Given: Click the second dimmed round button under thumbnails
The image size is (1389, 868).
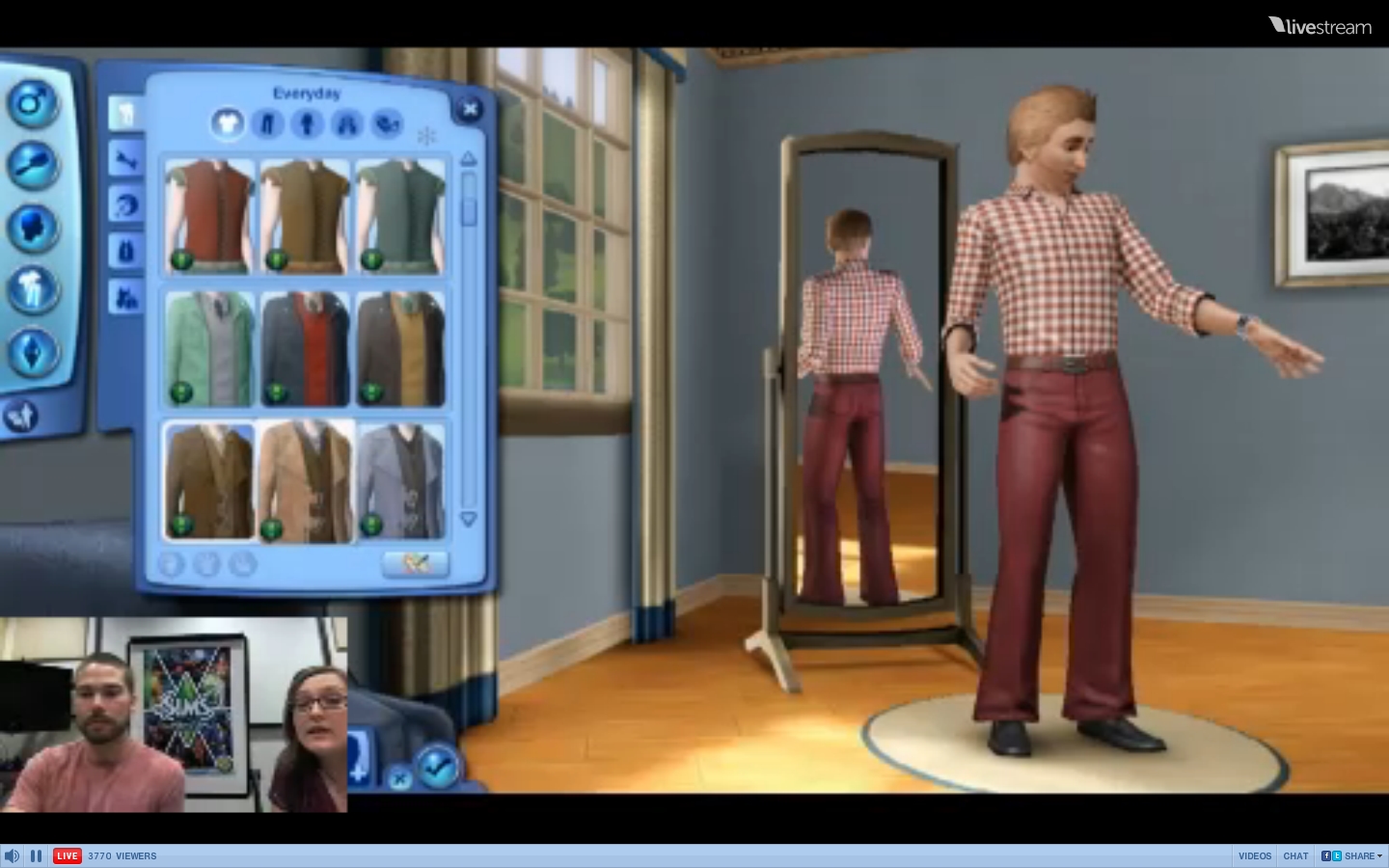Looking at the screenshot, I should 206,563.
